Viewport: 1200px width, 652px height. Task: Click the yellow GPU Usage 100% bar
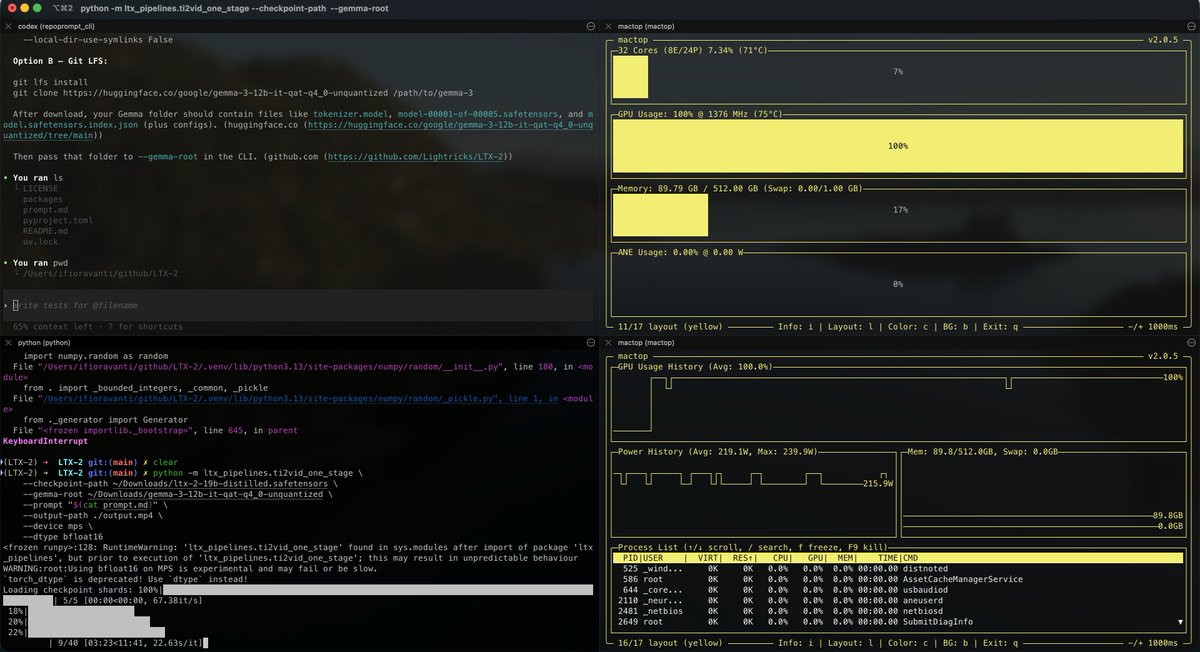(897, 146)
